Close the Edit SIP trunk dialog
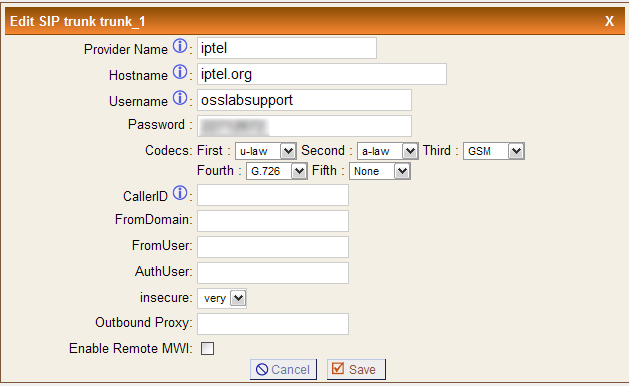The height and width of the screenshot is (386, 629). coord(609,21)
